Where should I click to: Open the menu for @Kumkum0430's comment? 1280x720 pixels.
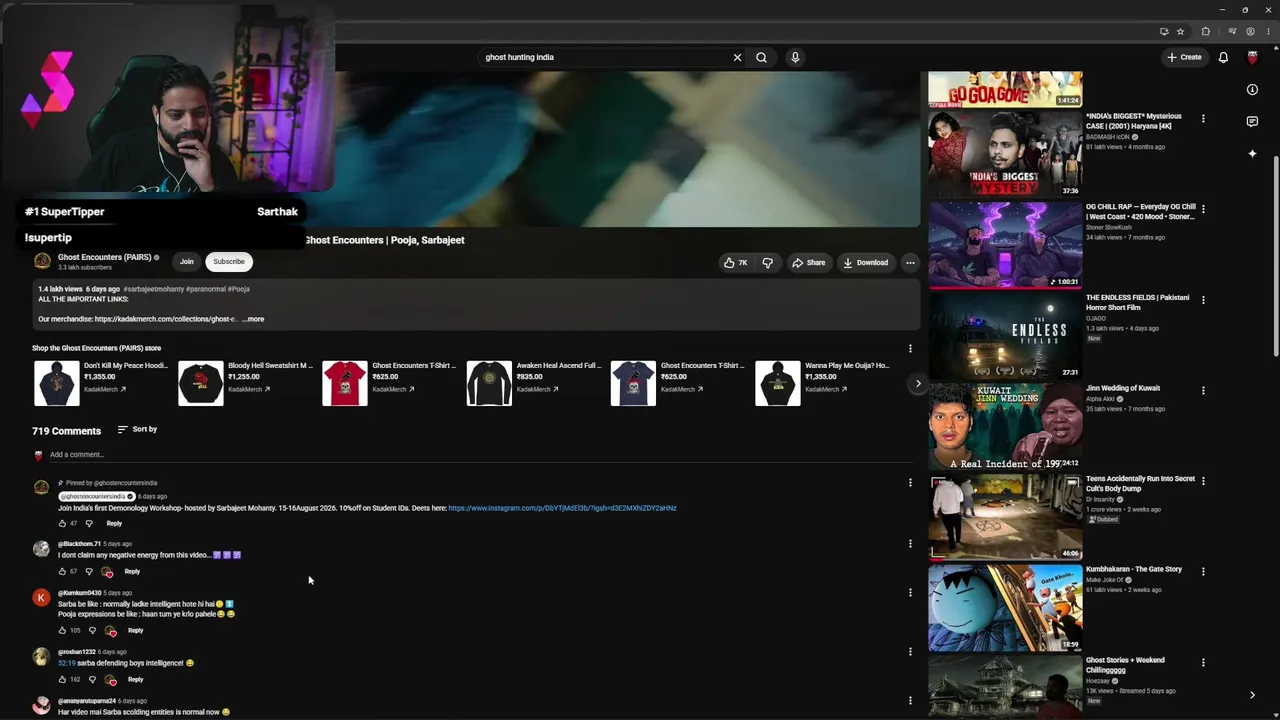point(910,592)
